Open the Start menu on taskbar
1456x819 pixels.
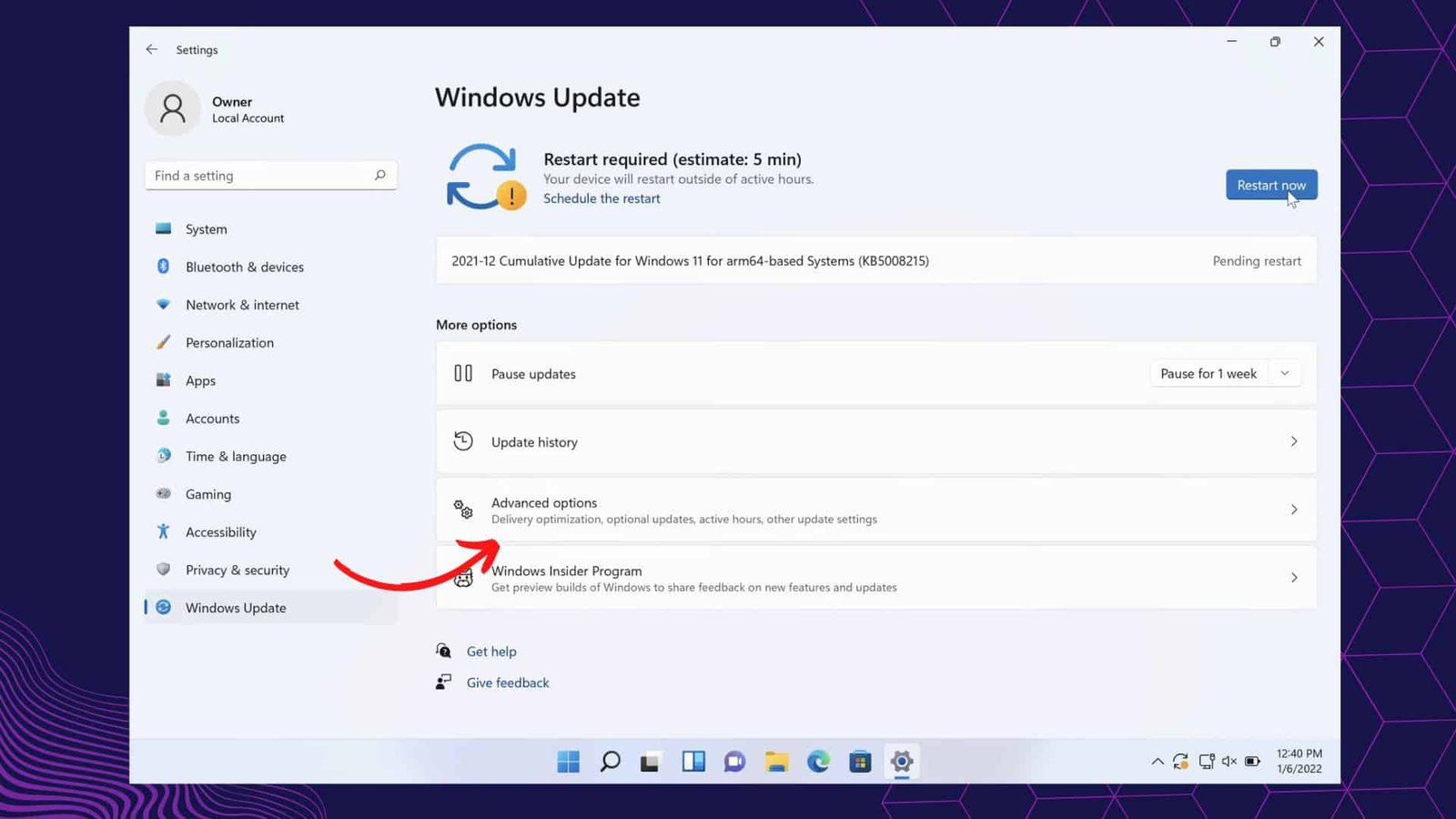(x=569, y=762)
